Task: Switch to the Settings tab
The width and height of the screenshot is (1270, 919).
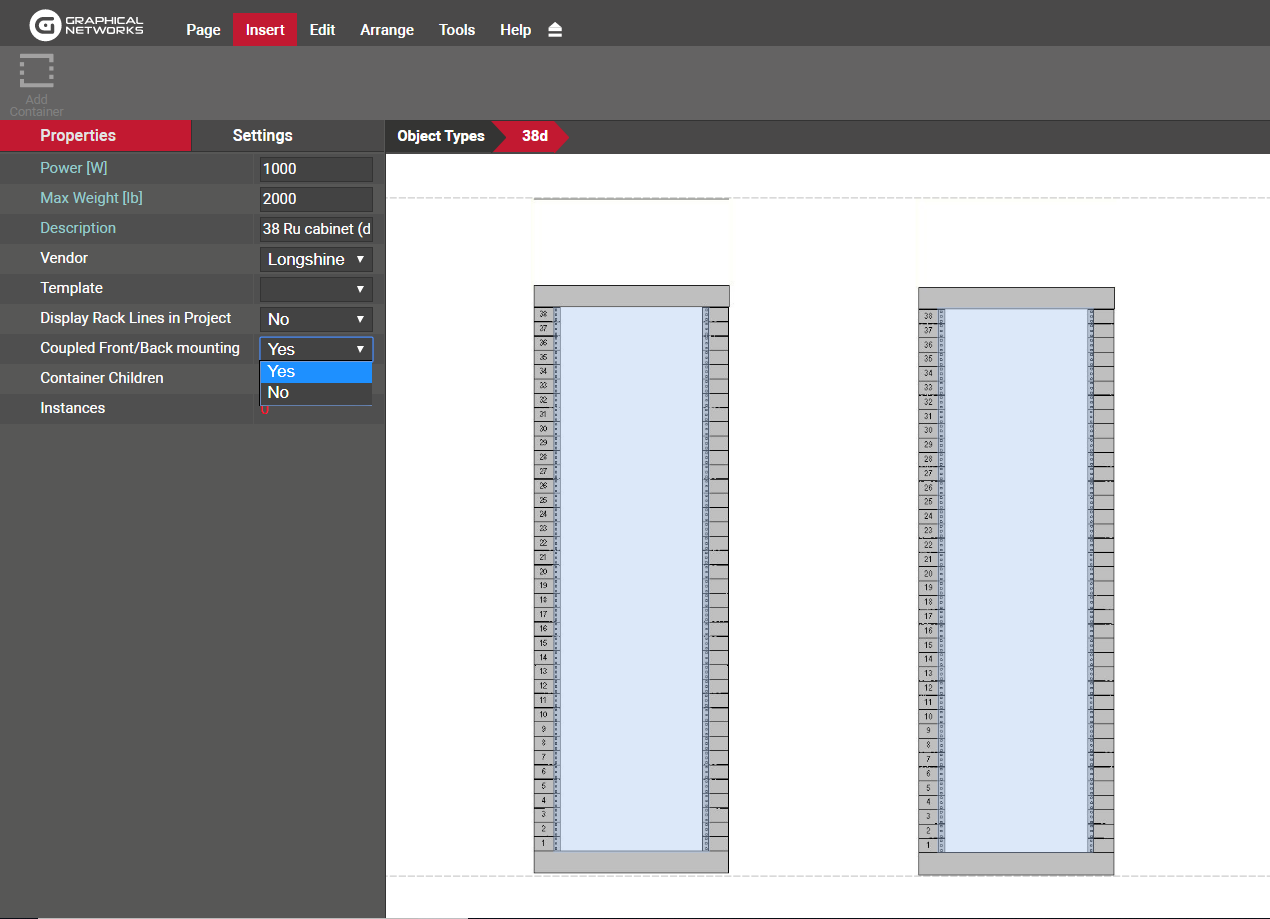Action: (x=262, y=136)
